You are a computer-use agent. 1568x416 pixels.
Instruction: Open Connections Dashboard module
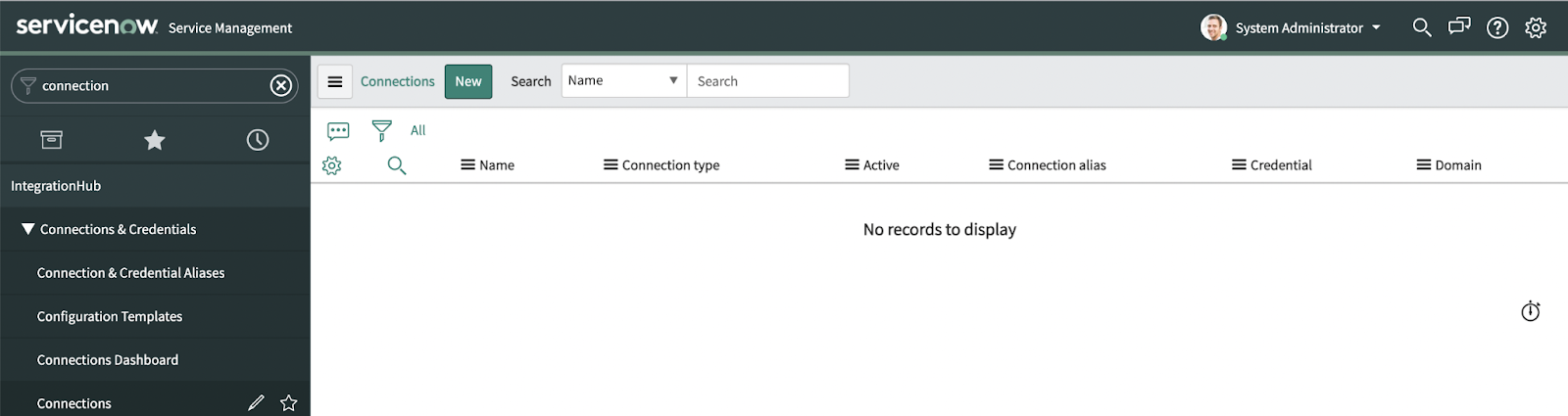[x=108, y=360]
